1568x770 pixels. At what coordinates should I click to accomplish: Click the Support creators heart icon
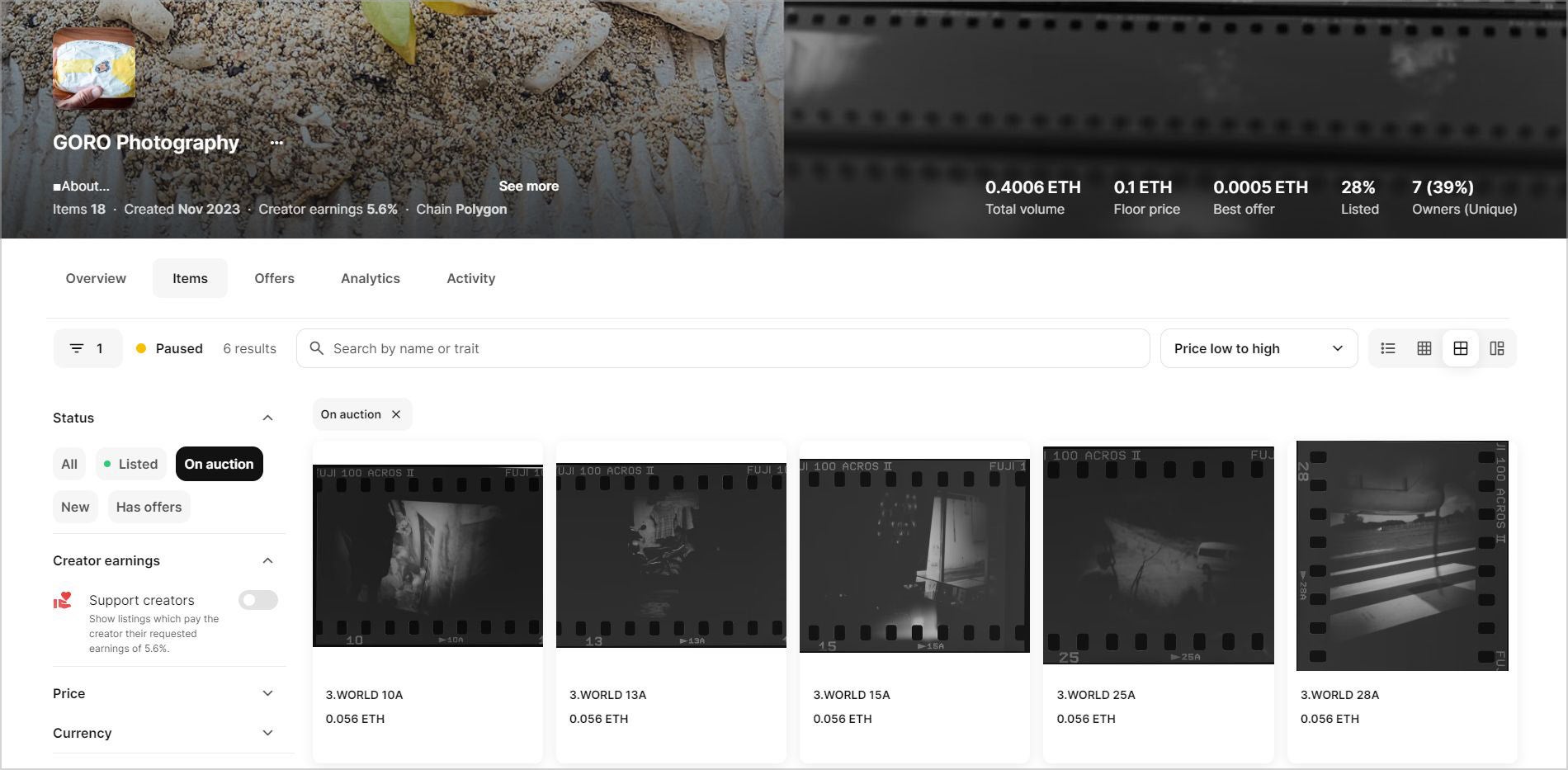[x=63, y=601]
